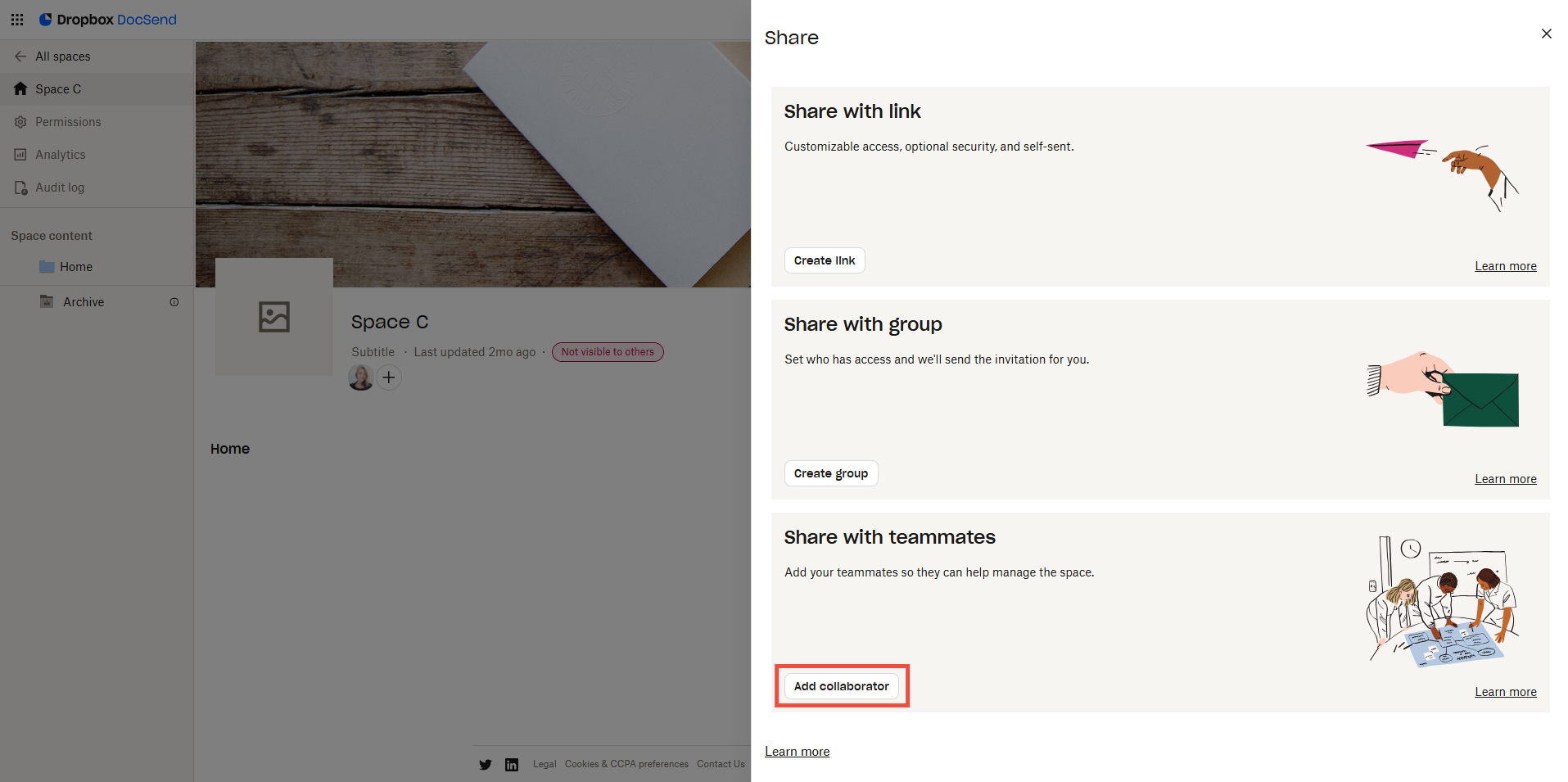
Task: Open Permissions in the sidebar
Action: coord(68,122)
